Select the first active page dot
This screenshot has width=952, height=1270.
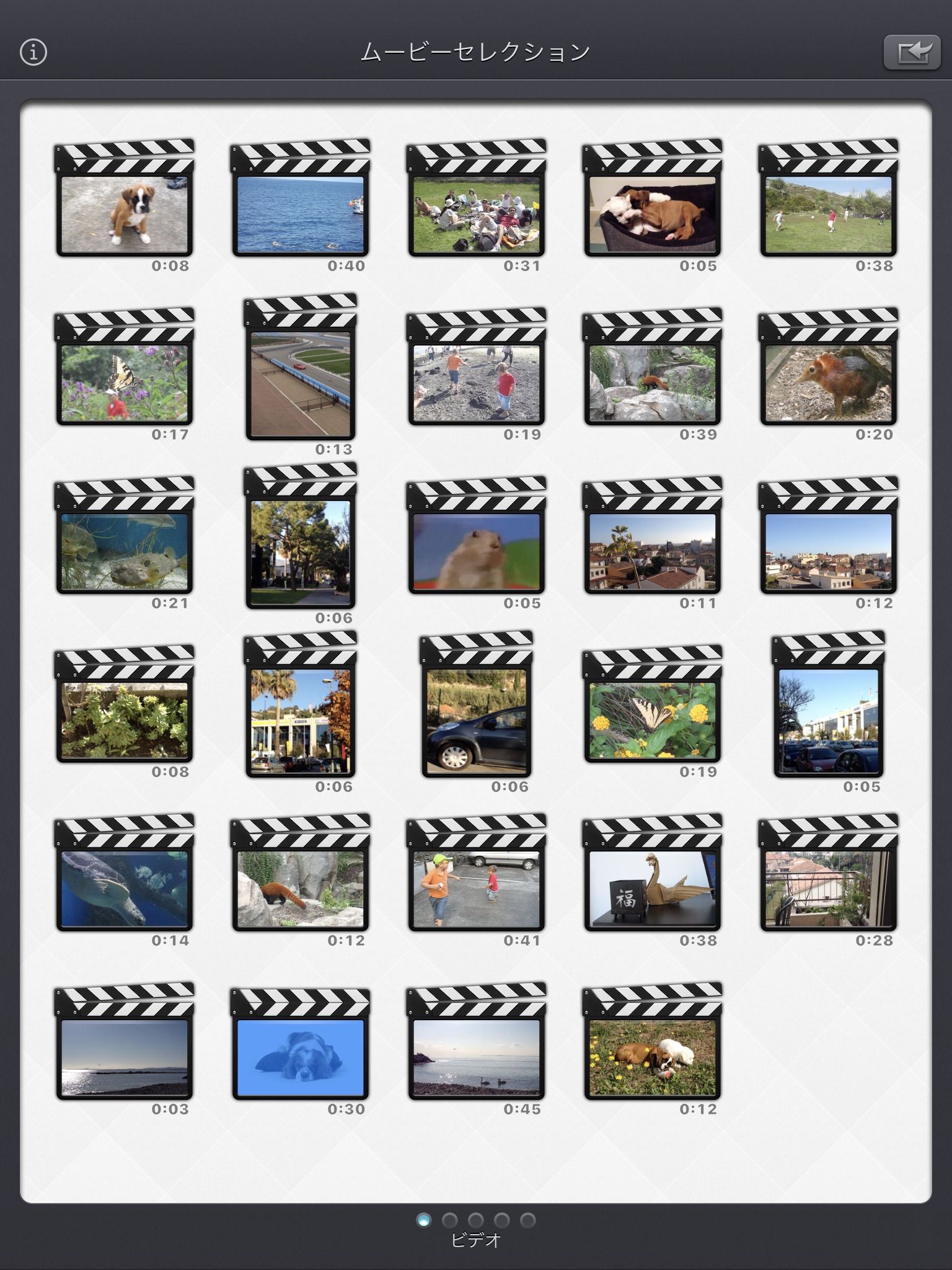(424, 1220)
